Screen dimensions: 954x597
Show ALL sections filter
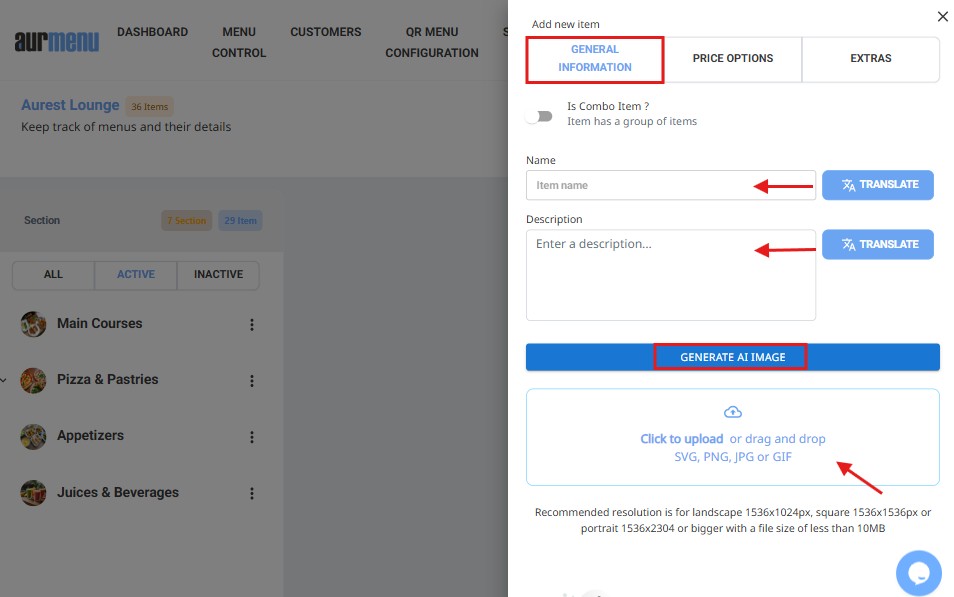point(53,275)
